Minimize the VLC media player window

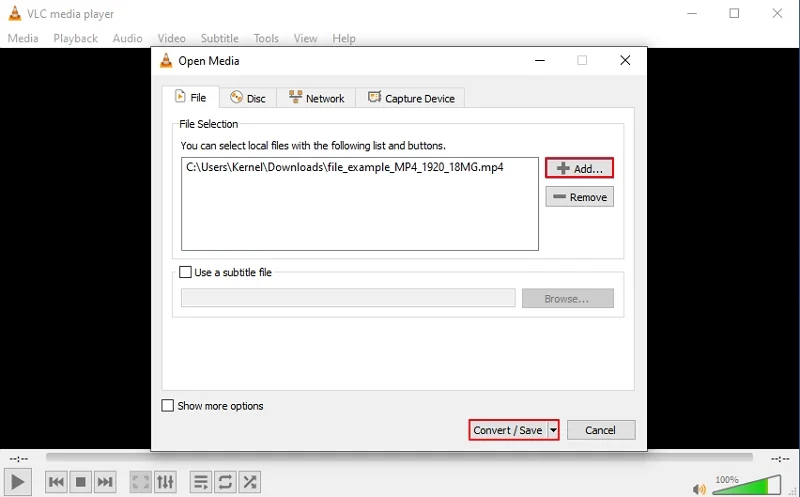point(692,13)
